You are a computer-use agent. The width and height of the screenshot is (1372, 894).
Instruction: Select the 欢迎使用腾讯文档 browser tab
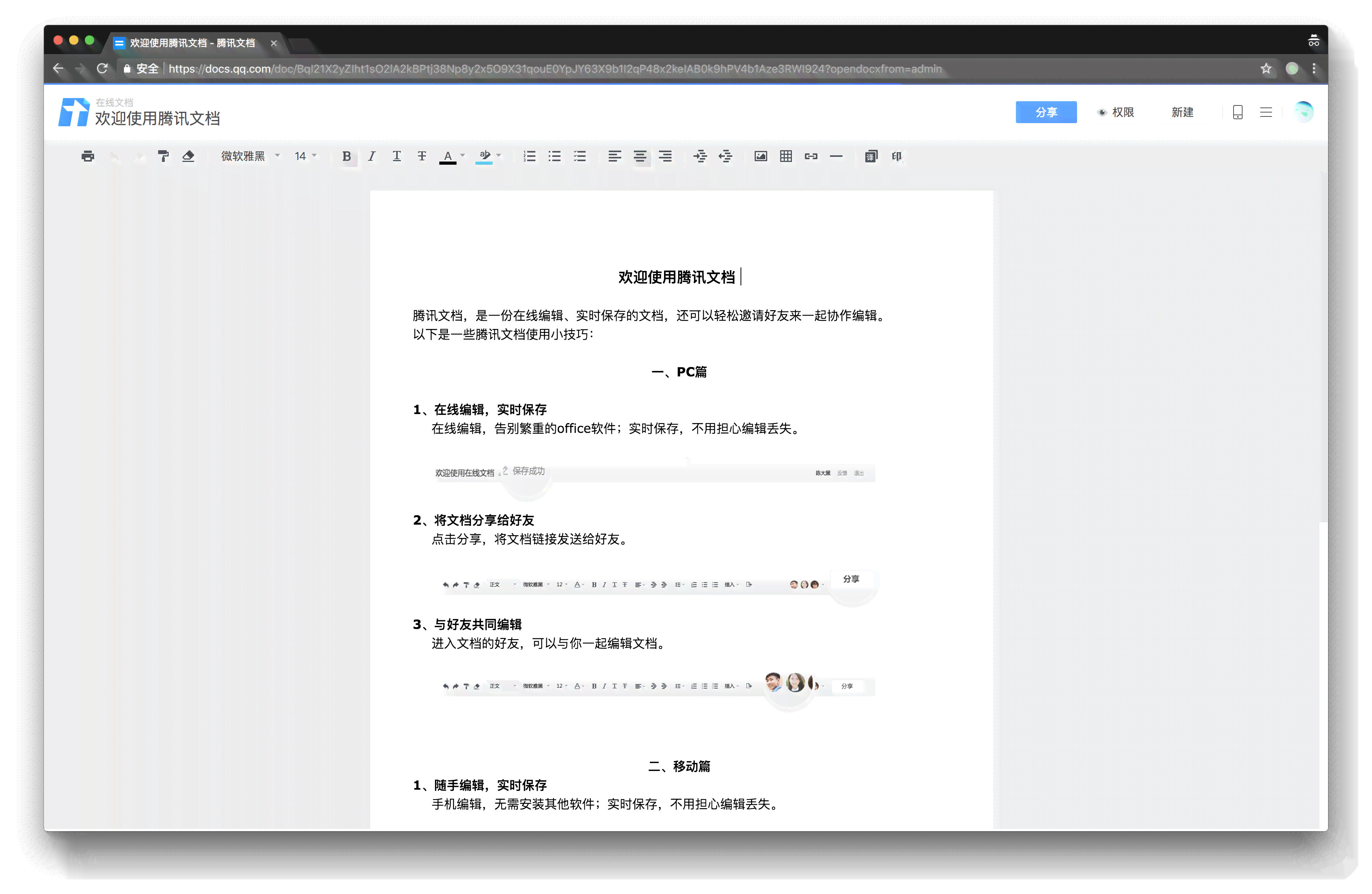[192, 43]
